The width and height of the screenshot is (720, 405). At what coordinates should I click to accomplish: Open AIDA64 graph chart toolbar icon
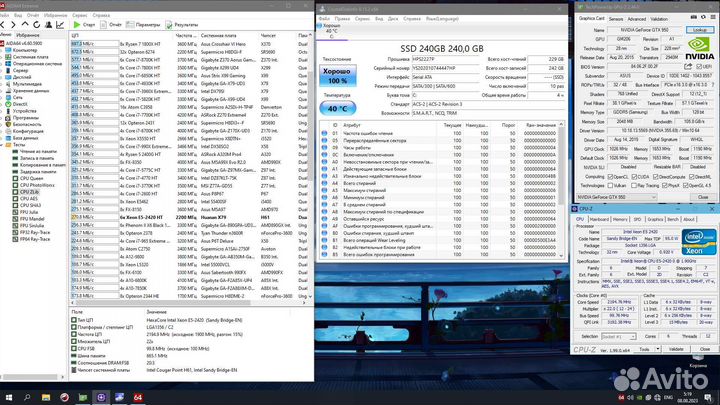tap(60, 25)
